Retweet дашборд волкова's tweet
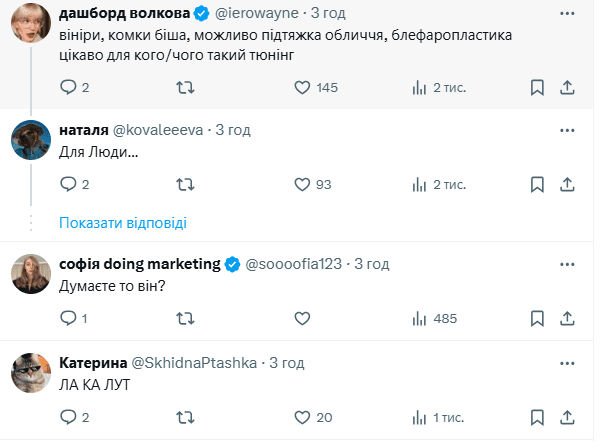The image size is (613, 442). point(185,87)
